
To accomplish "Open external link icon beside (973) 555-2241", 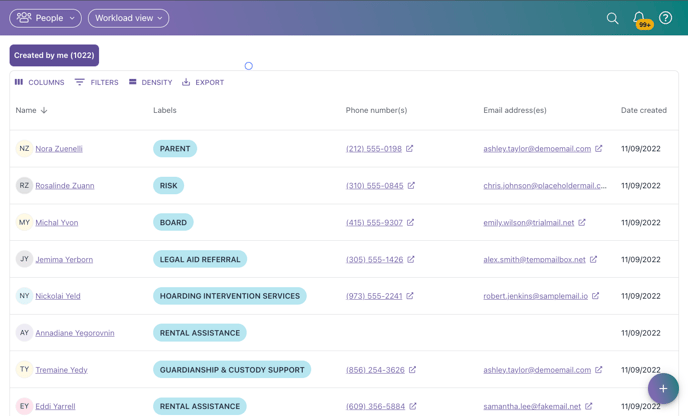I will point(410,296).
